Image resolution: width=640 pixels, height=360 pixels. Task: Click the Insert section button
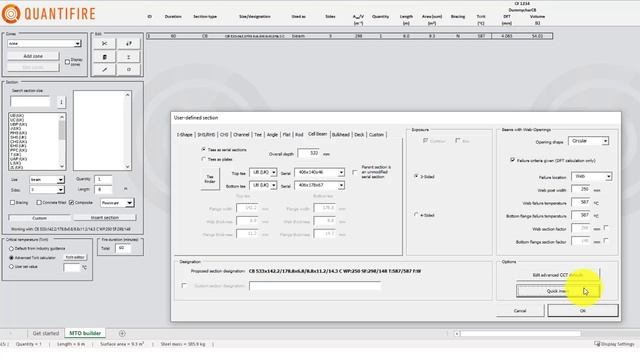coord(104,218)
